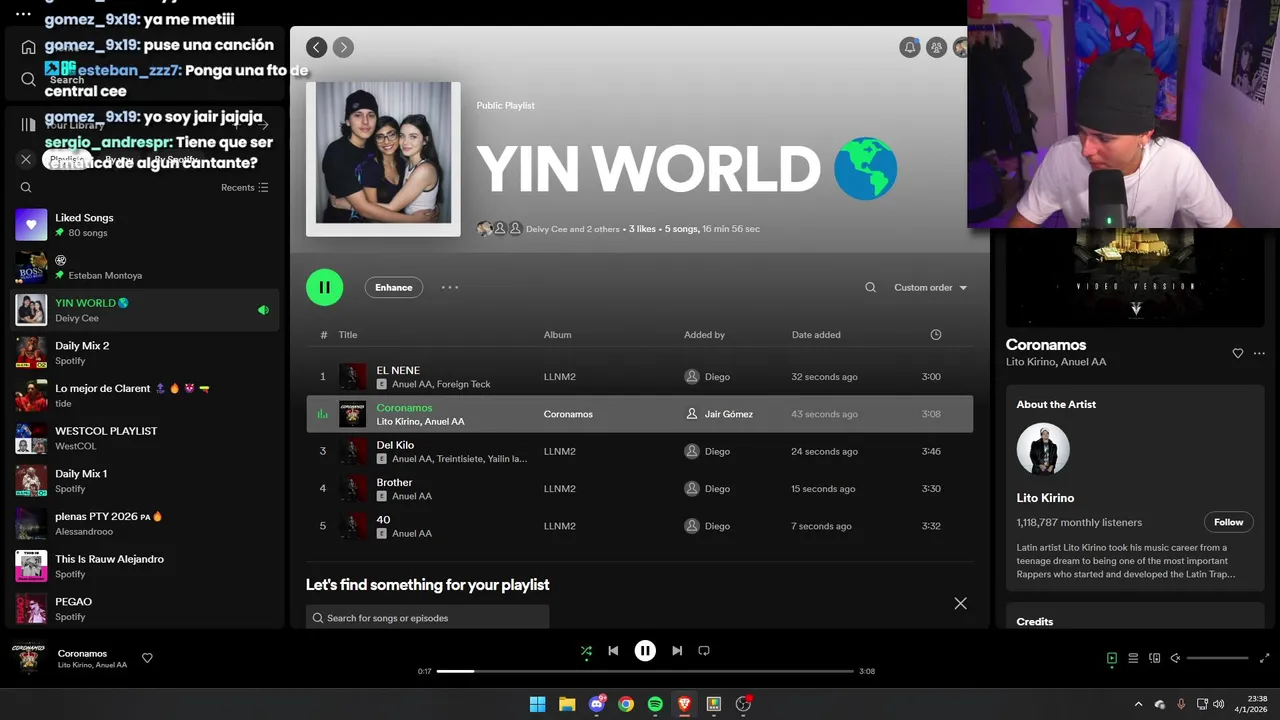The image size is (1280, 720).
Task: Open Jair Gómez's profile in the Added by column
Action: coord(729,414)
